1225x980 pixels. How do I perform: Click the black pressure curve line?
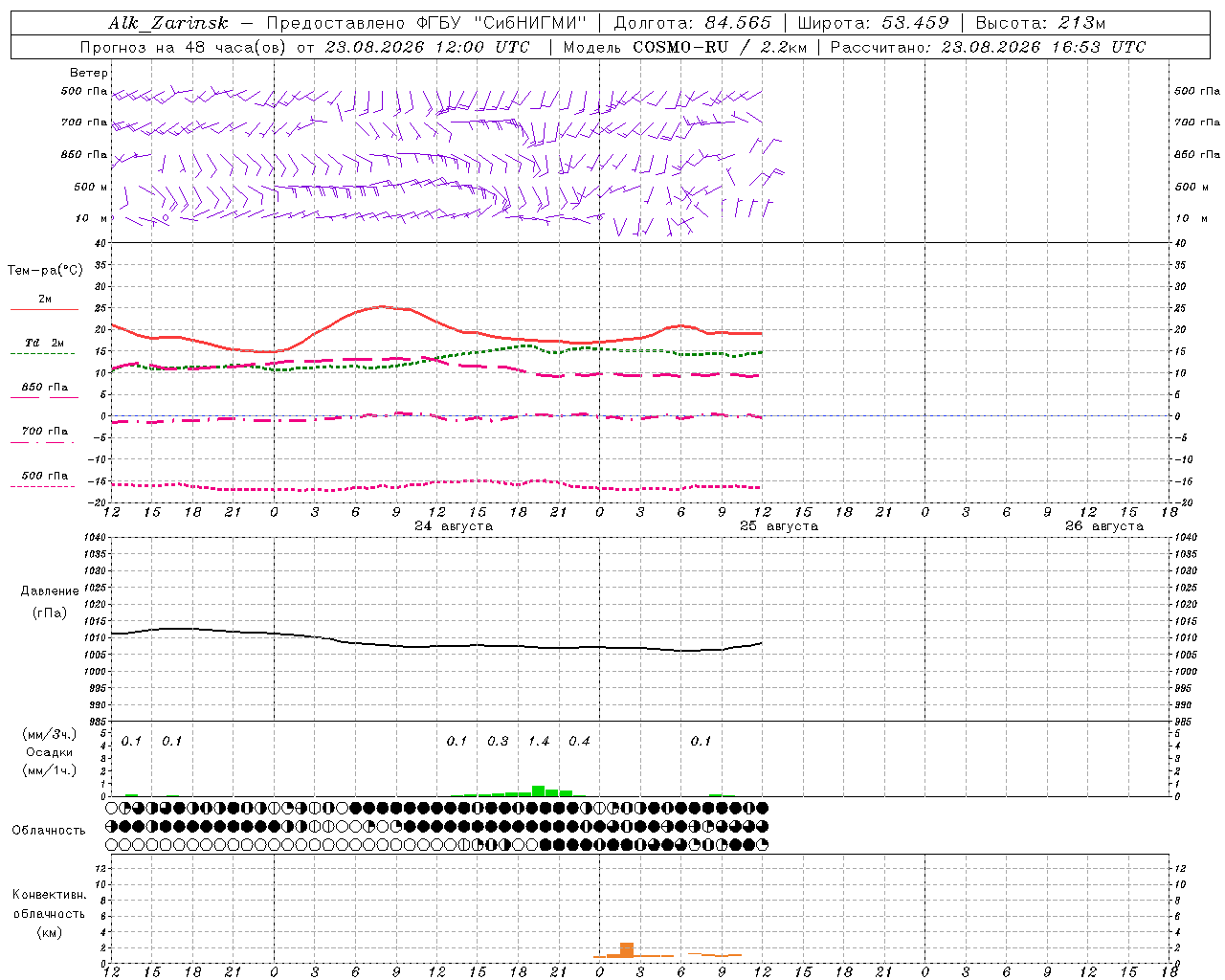pos(436,646)
